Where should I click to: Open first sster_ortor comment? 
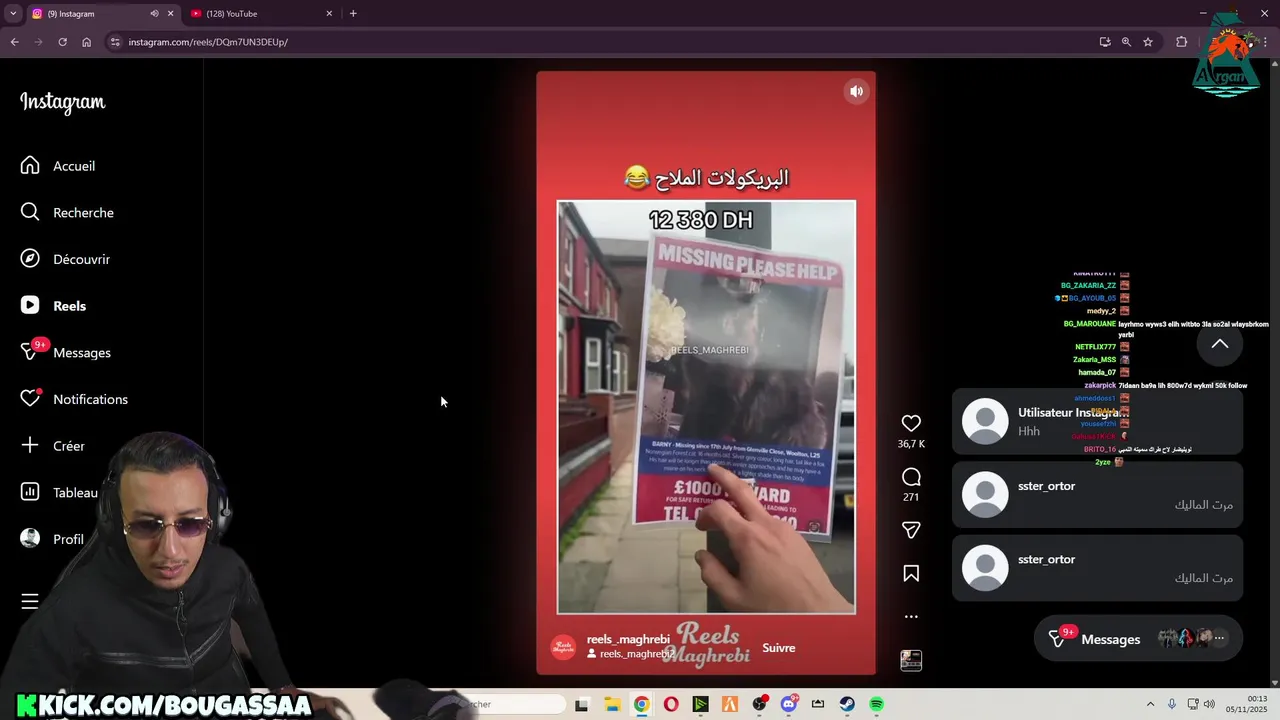(x=1097, y=494)
